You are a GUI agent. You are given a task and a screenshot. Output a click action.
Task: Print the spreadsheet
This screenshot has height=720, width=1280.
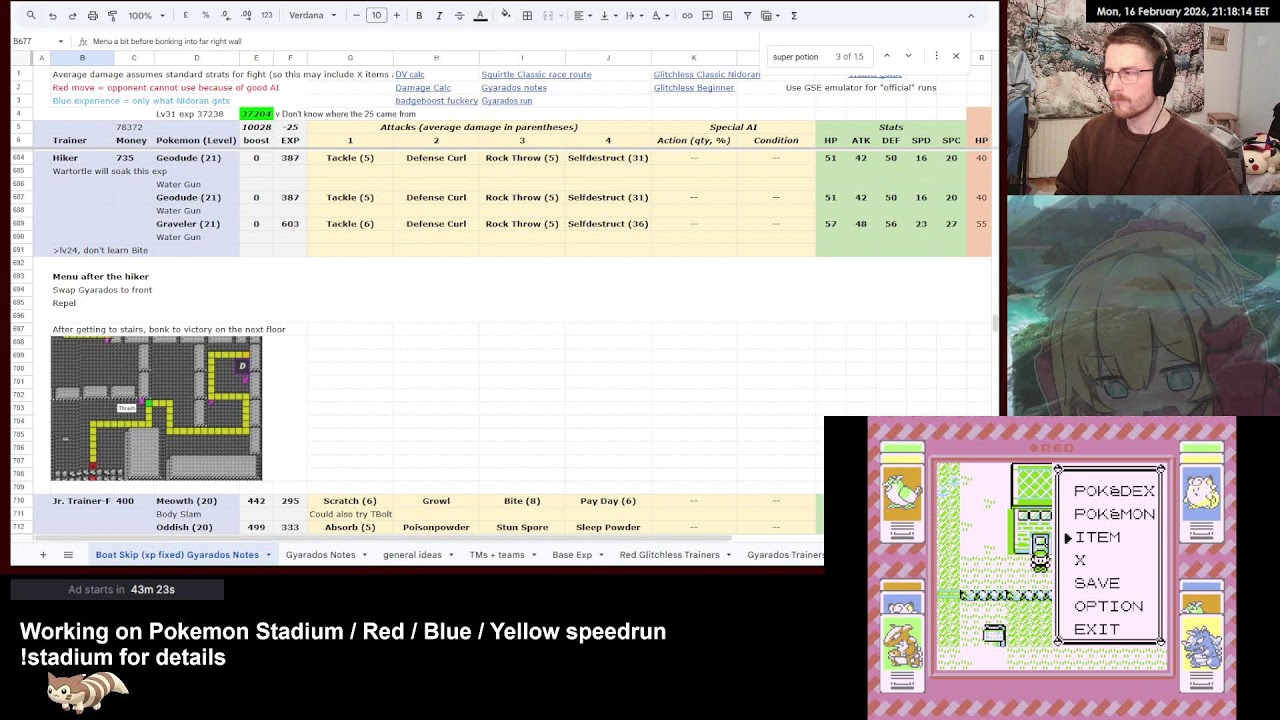(x=92, y=16)
